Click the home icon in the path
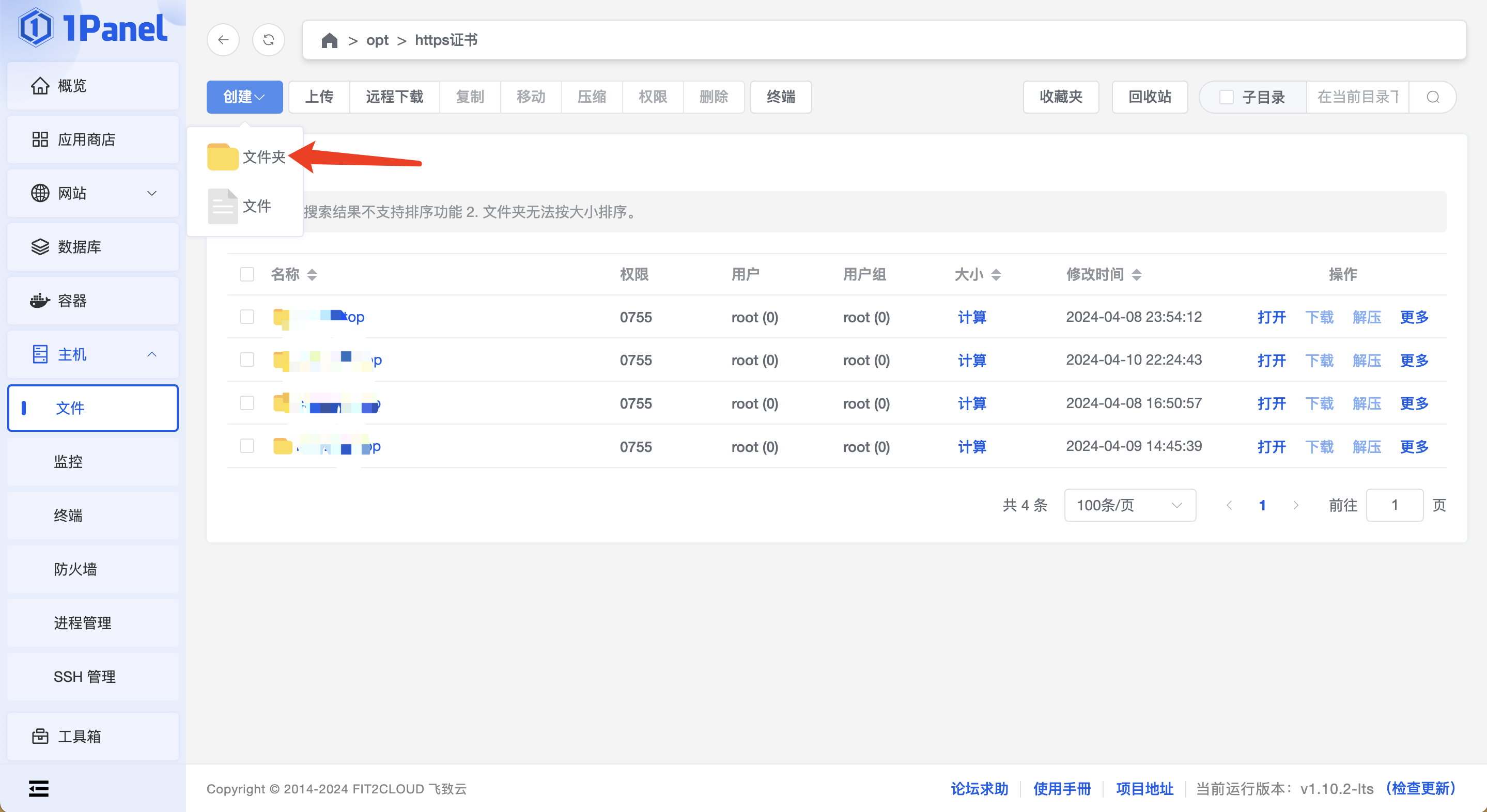1487x812 pixels. tap(329, 40)
